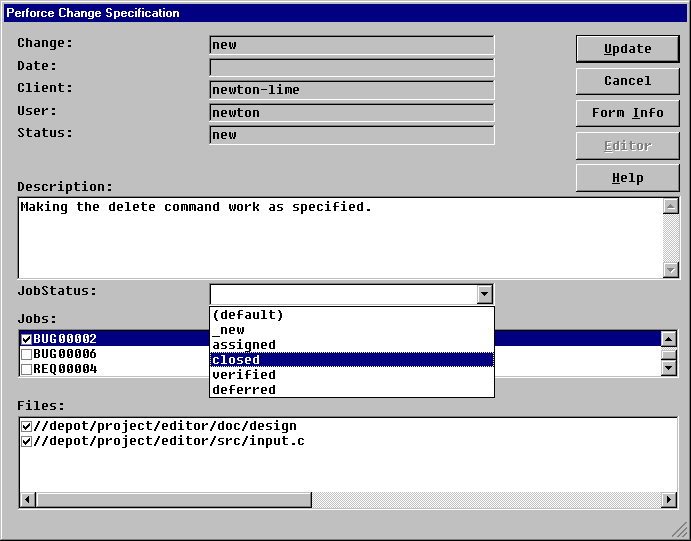Open Form Info
Viewport: 691px width, 541px height.
[x=627, y=113]
